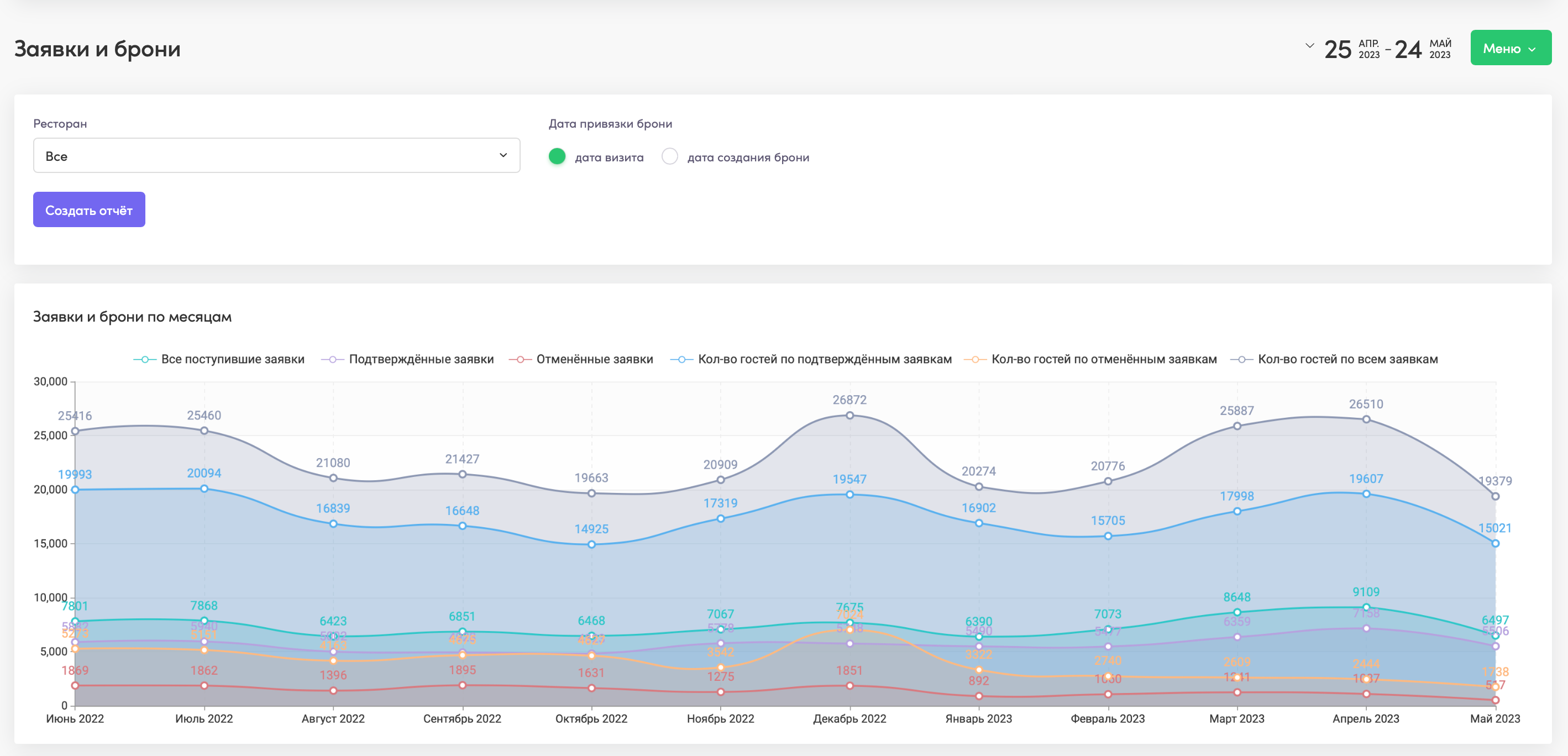Click the Март 2023 point 8648
The image size is (1568, 756).
(1237, 612)
